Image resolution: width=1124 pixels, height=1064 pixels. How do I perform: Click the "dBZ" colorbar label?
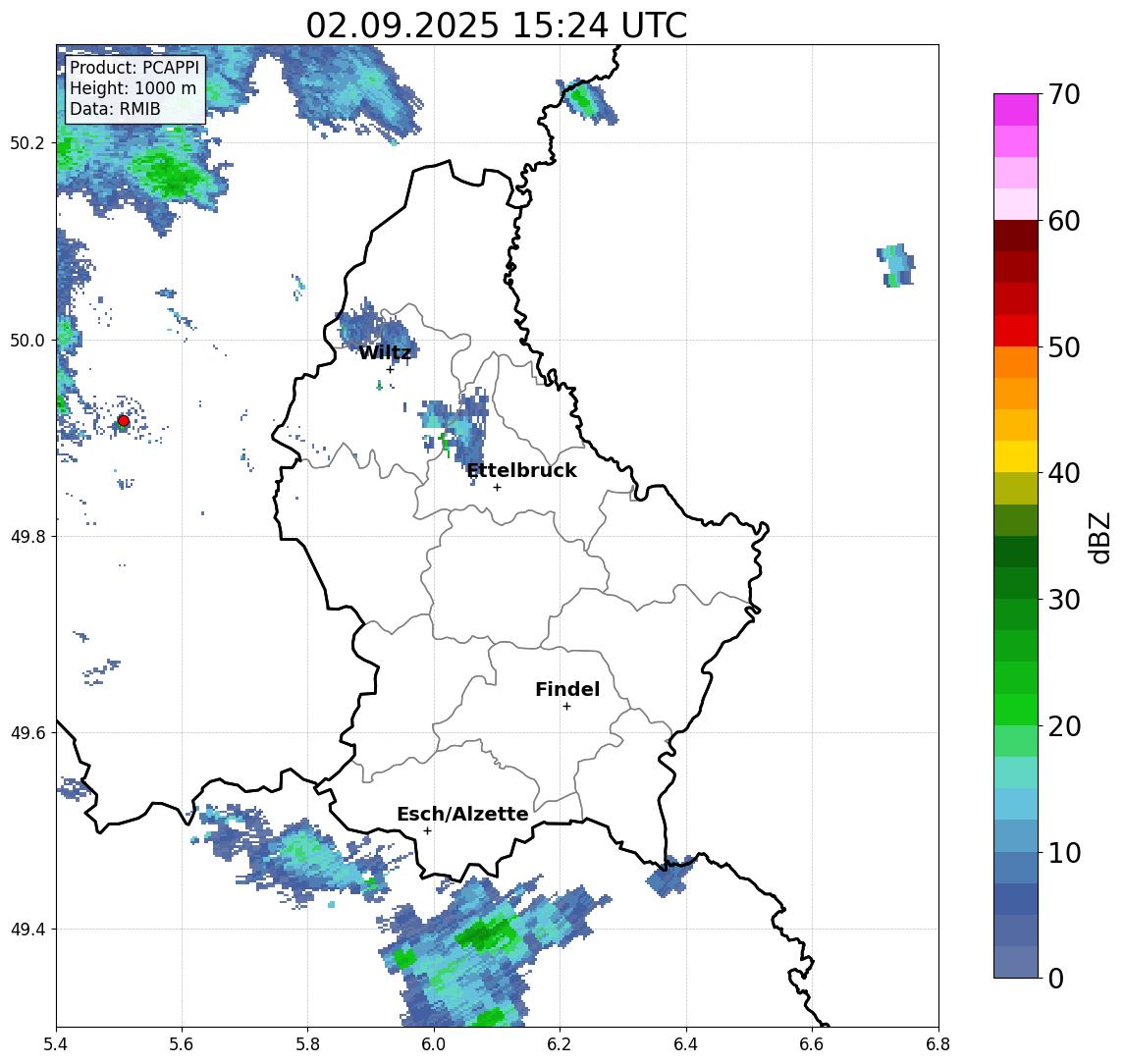tap(1098, 537)
